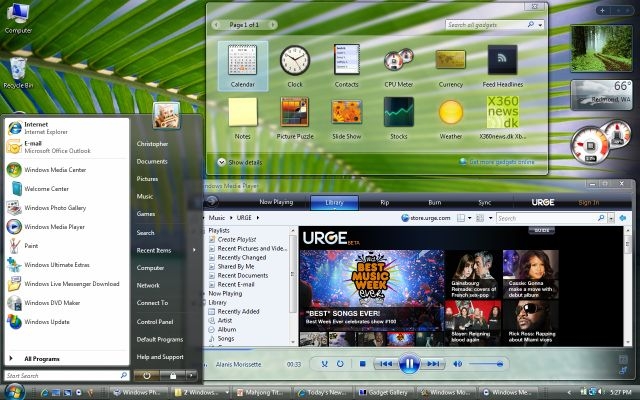This screenshot has width=640, height=400.
Task: Click the power button in Start menu
Action: click(x=147, y=375)
